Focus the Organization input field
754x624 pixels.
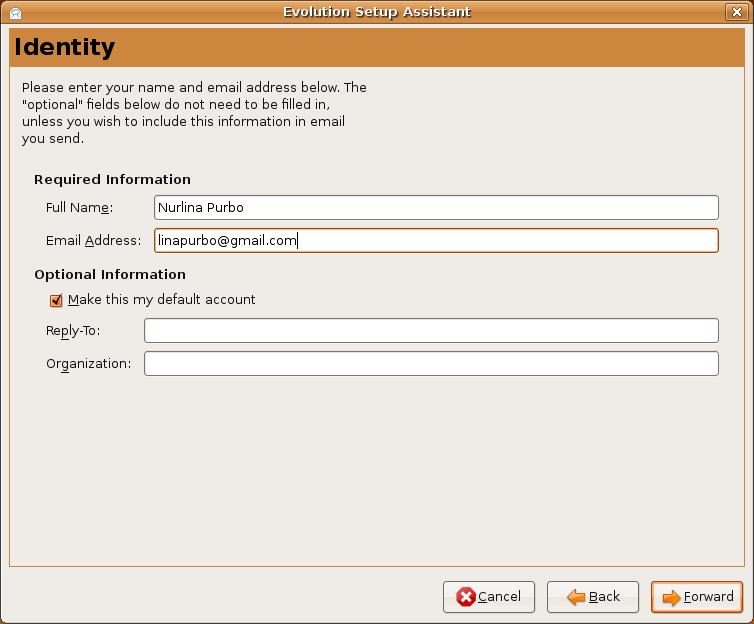[431, 363]
